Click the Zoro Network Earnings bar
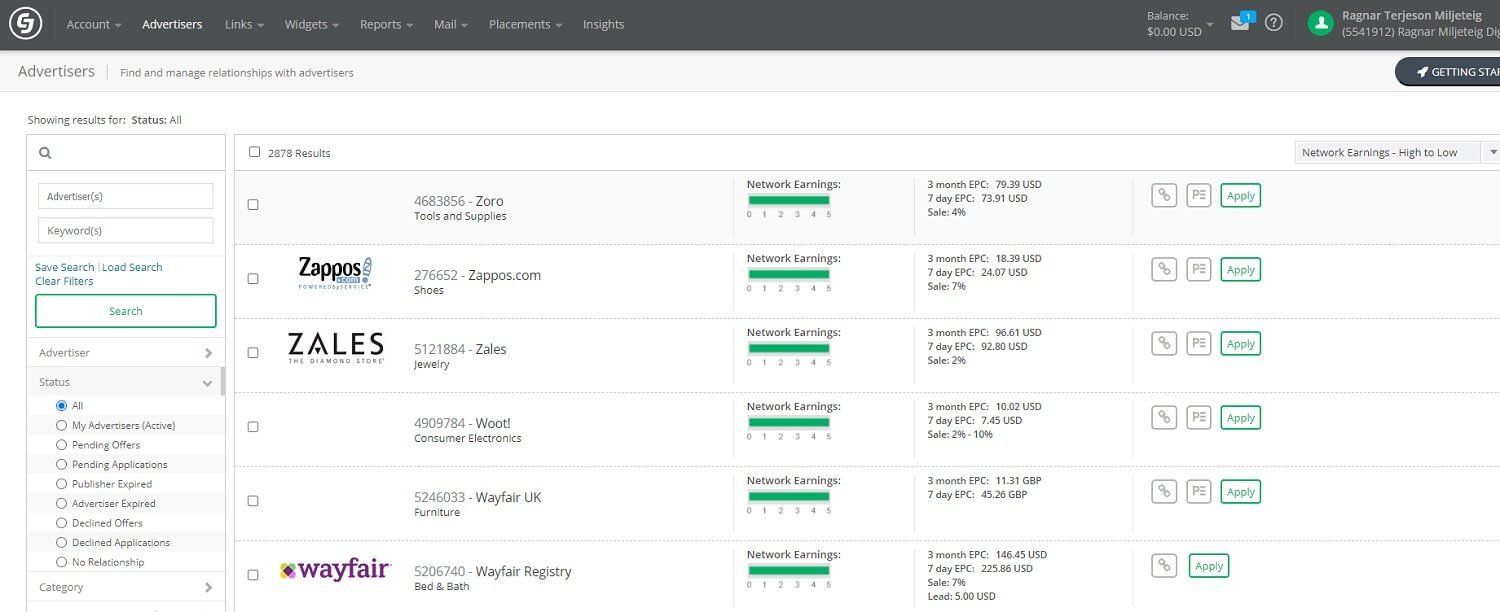1500x612 pixels. (x=789, y=199)
